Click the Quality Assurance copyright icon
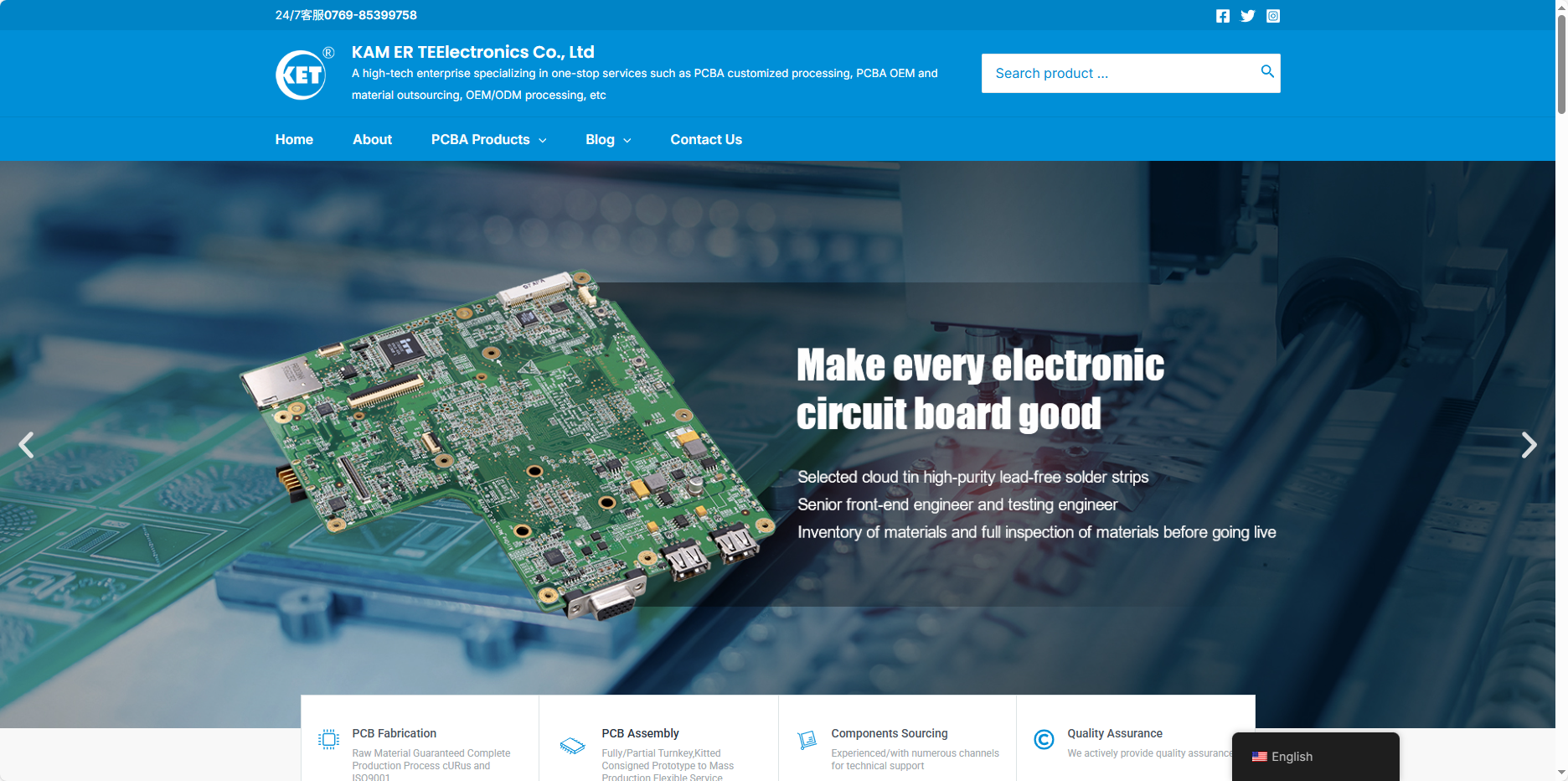This screenshot has width=1568, height=781. coord(1044,739)
